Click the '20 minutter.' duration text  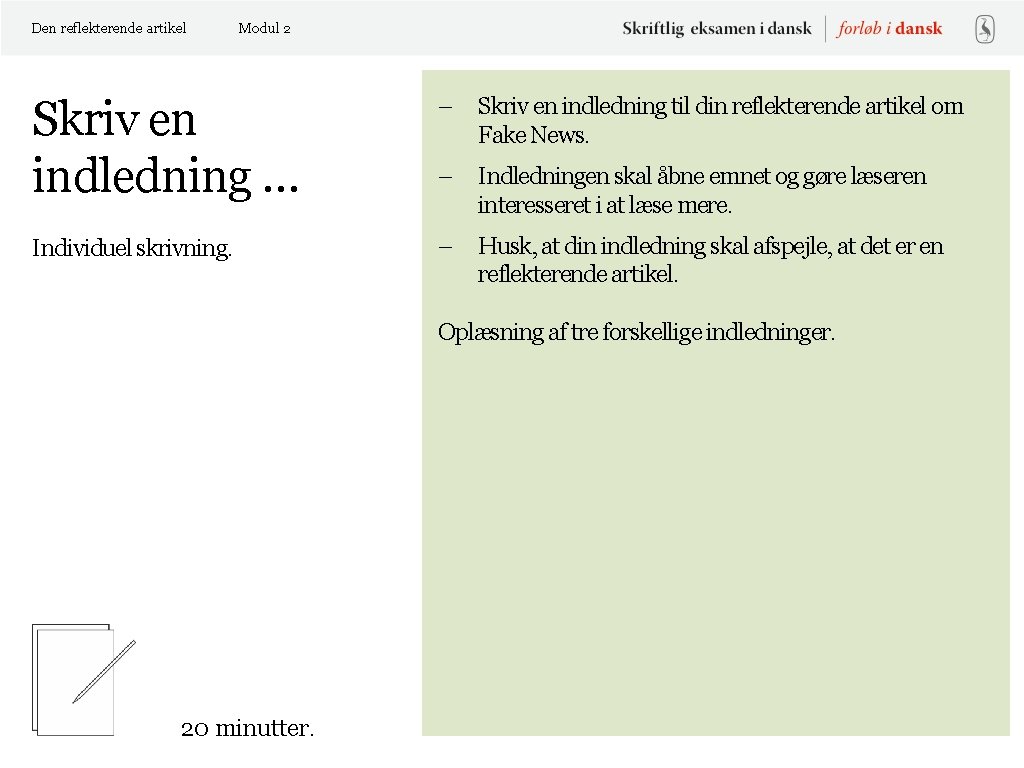click(247, 728)
